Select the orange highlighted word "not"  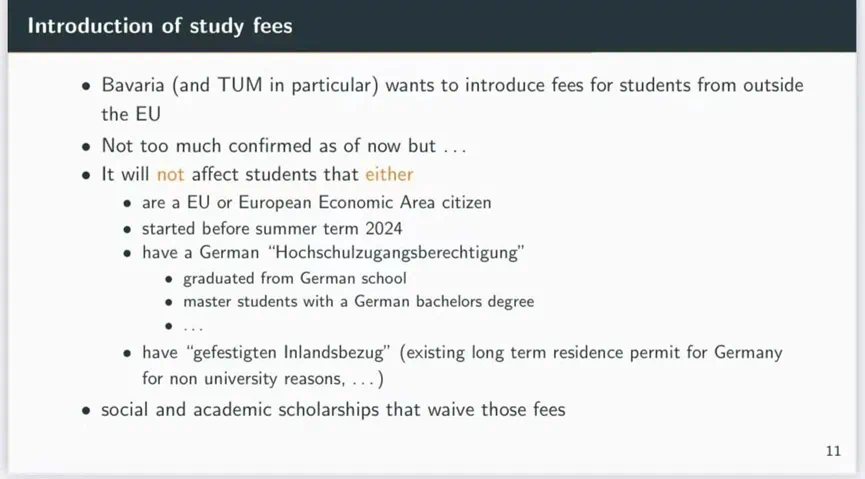(170, 174)
